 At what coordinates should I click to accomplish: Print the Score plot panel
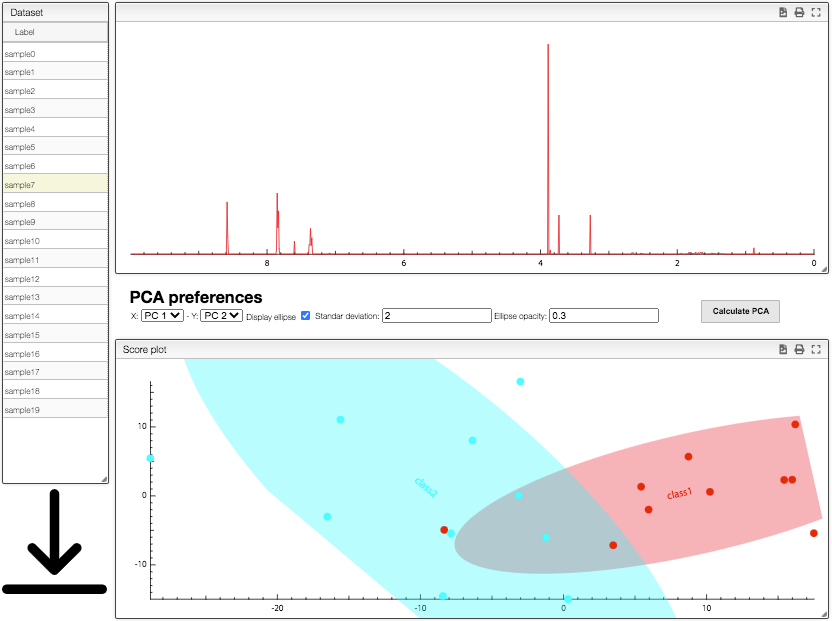click(x=799, y=349)
